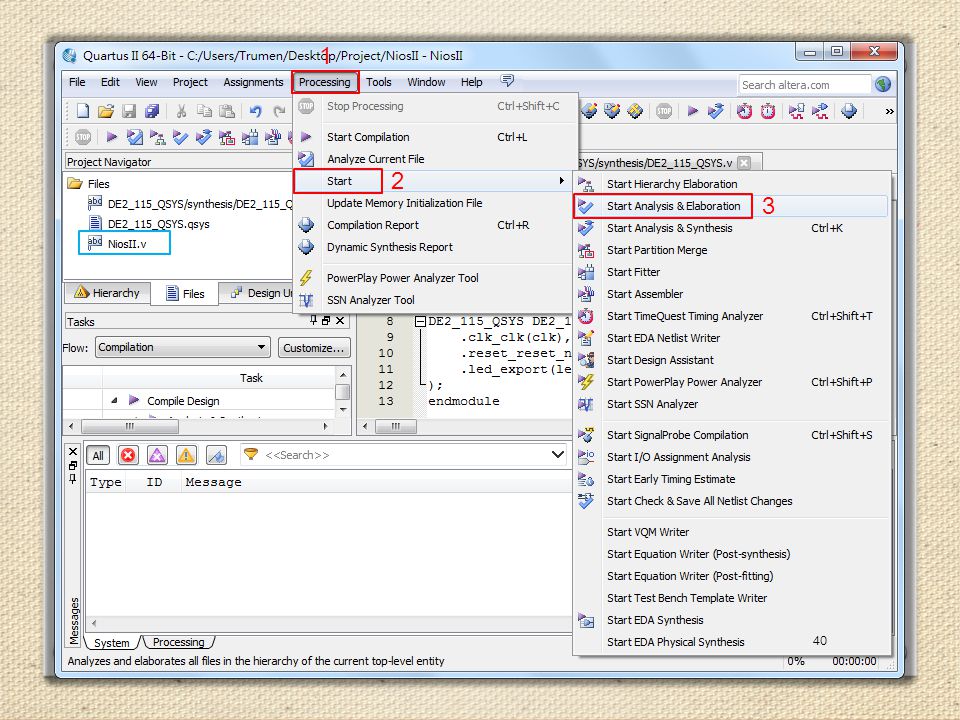This screenshot has width=960, height=720.
Task: Click the Cut scissors toolbar icon
Action: point(181,111)
